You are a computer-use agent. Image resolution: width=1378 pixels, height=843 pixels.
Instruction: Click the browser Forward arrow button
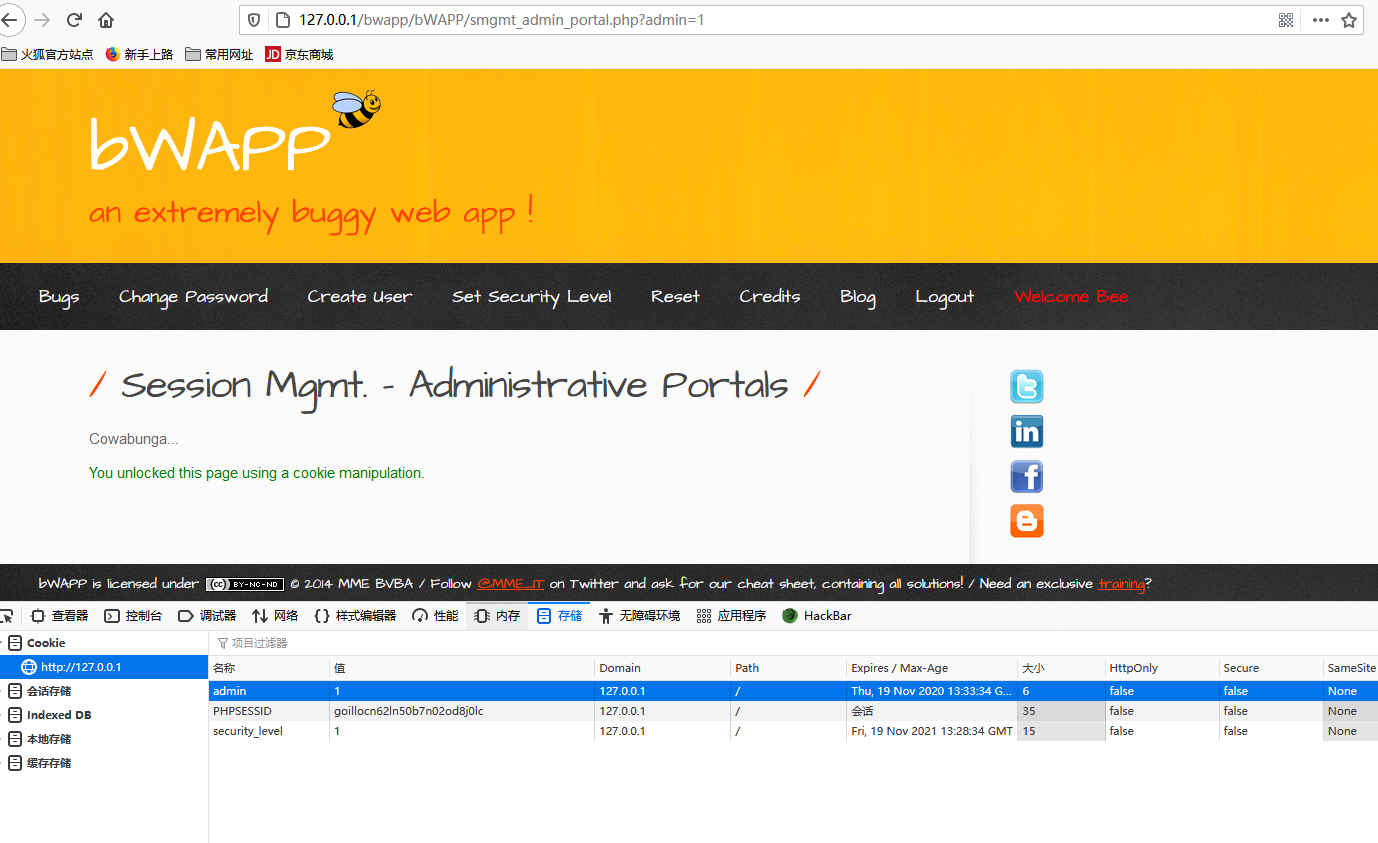[x=42, y=20]
